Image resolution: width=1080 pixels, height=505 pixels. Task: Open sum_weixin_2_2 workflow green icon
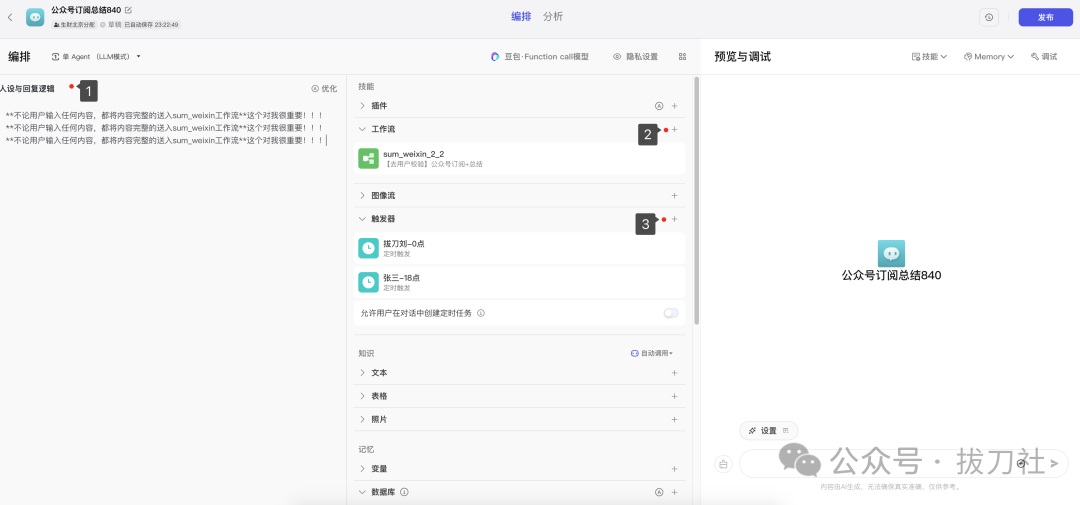click(x=368, y=158)
